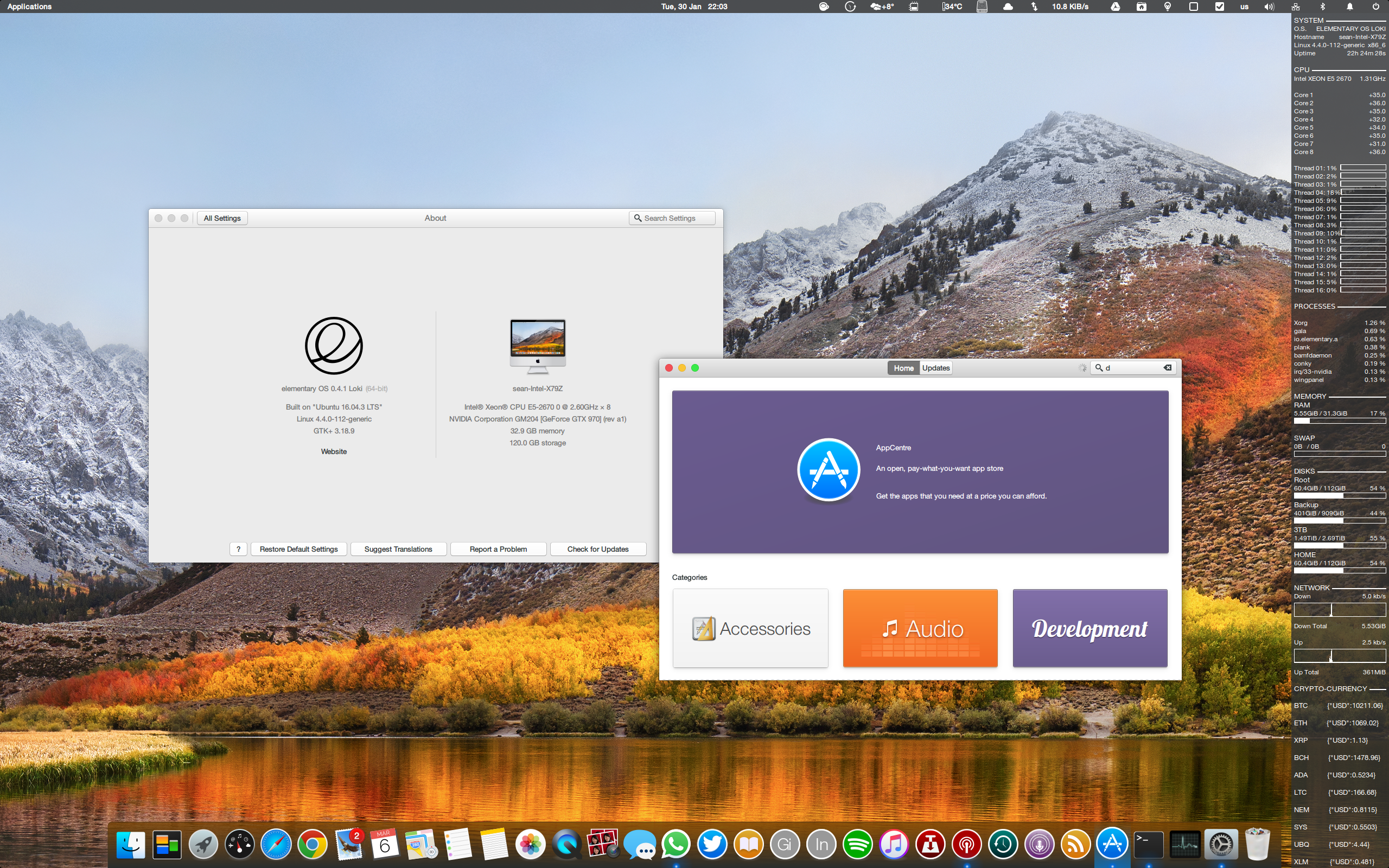Open the date and time indicator

point(694,7)
